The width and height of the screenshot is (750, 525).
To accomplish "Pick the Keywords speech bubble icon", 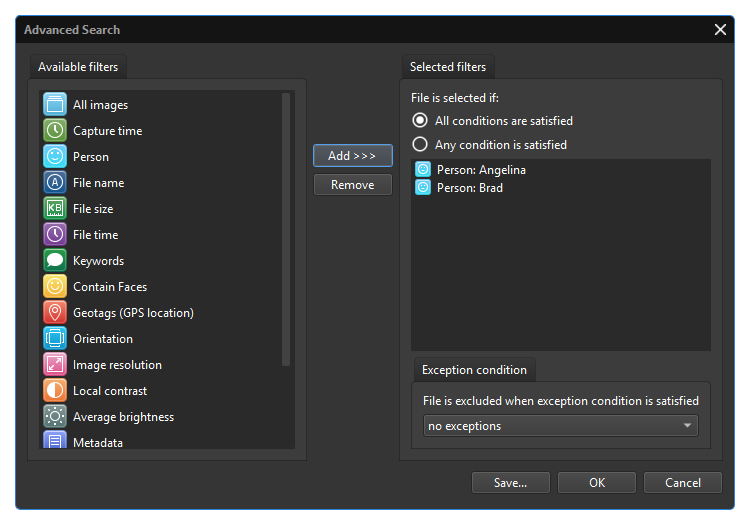I will tap(55, 261).
